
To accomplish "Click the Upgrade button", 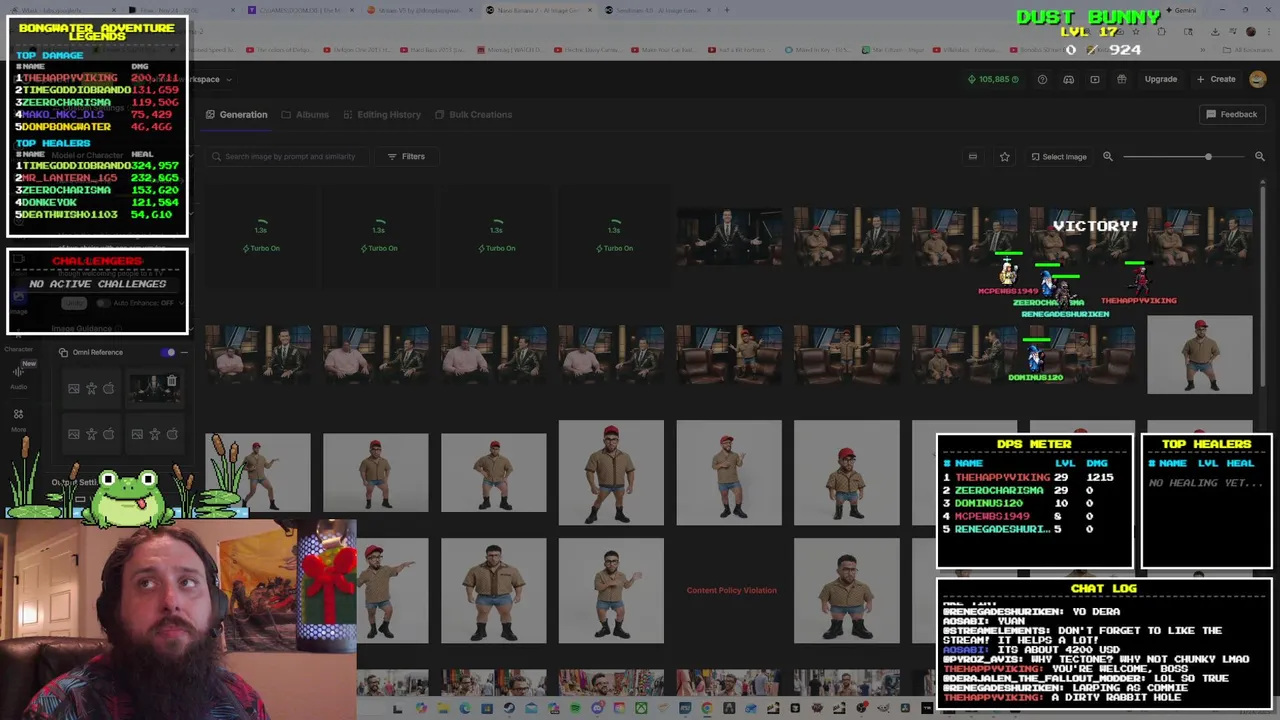I will pyautogui.click(x=1161, y=79).
